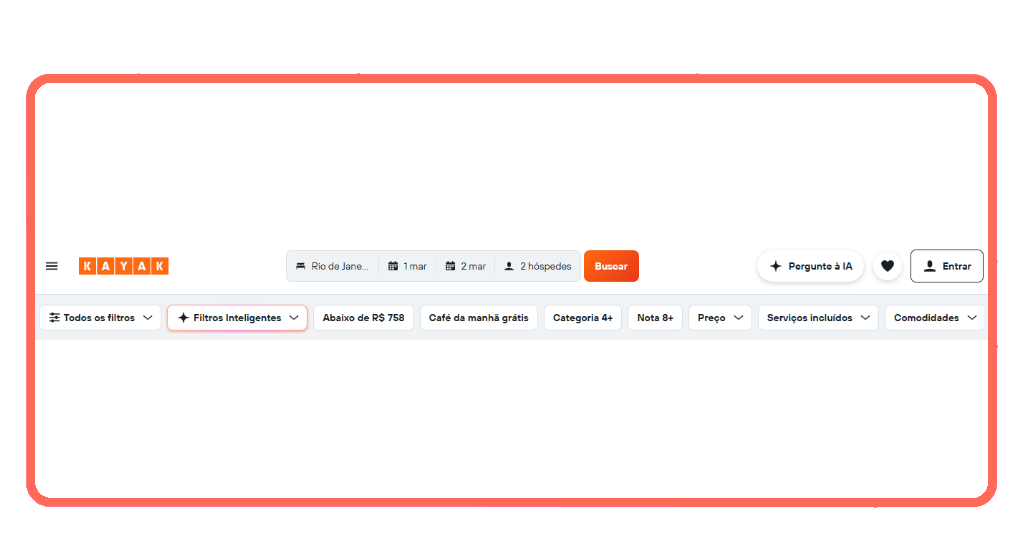The height and width of the screenshot is (536, 1024).
Task: Open saved favorites heart icon
Action: tap(887, 266)
